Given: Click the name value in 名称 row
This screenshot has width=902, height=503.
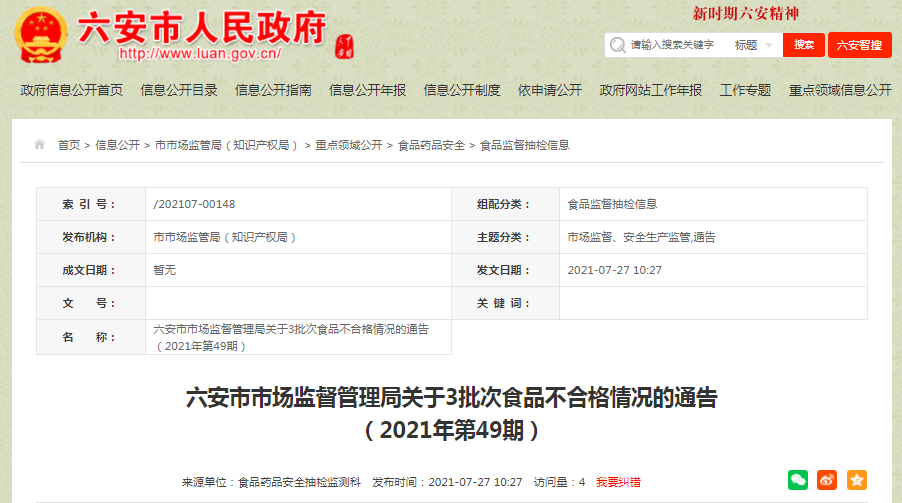Looking at the screenshot, I should (x=291, y=337).
